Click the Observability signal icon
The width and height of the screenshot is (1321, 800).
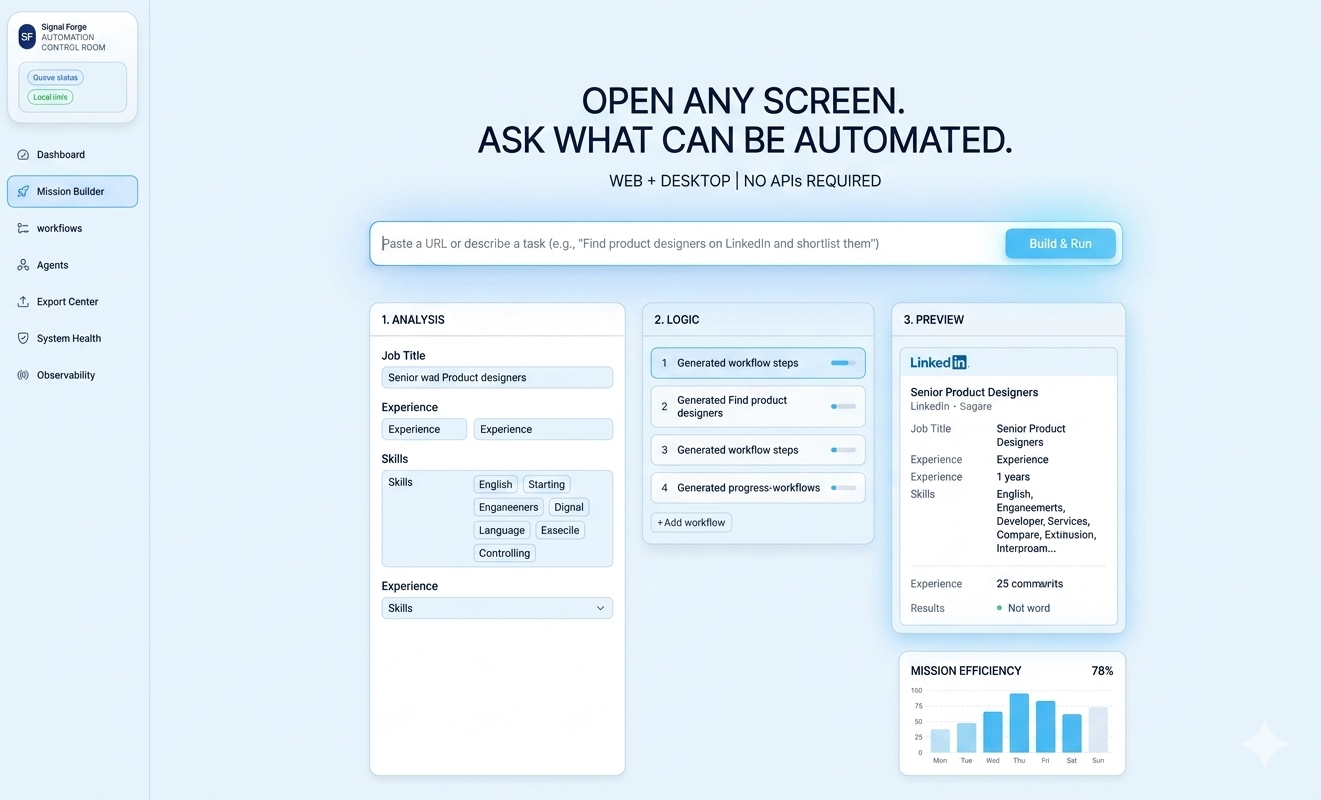coord(23,376)
